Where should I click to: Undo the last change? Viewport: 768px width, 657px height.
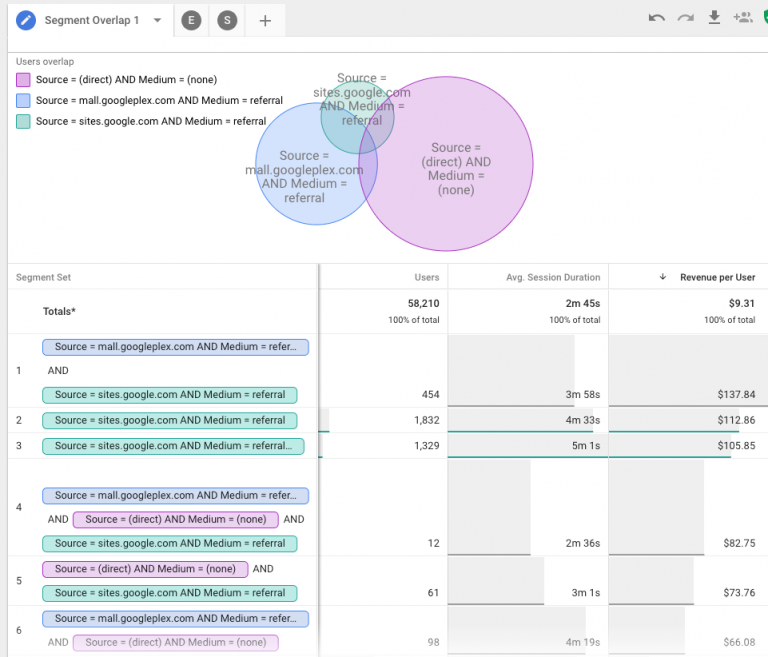(657, 18)
